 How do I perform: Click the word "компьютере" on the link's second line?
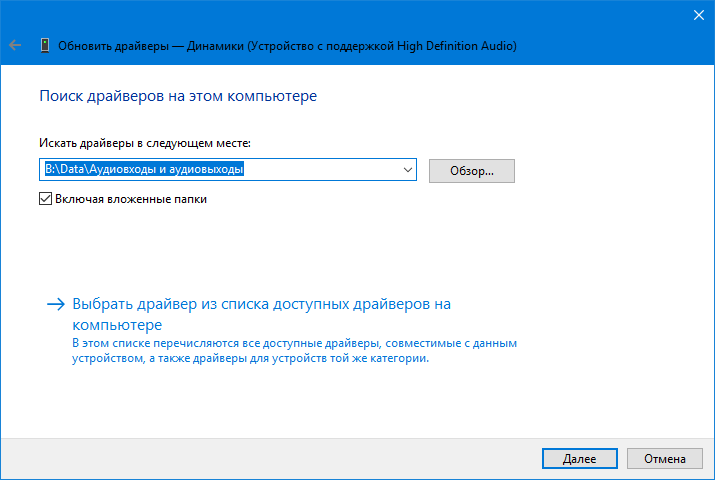point(117,325)
